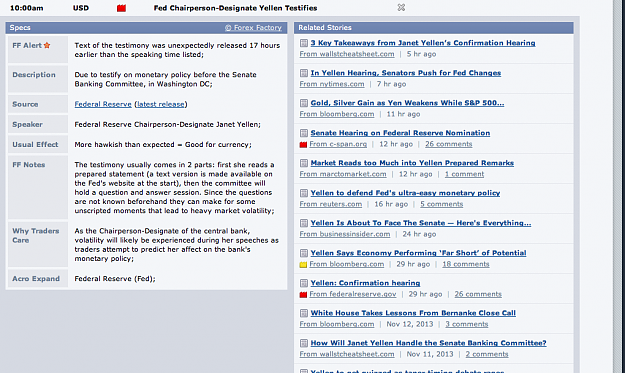Open the 26 comments link of the federalreserve.gov story
This screenshot has width=625, height=373.
[x=478, y=294]
